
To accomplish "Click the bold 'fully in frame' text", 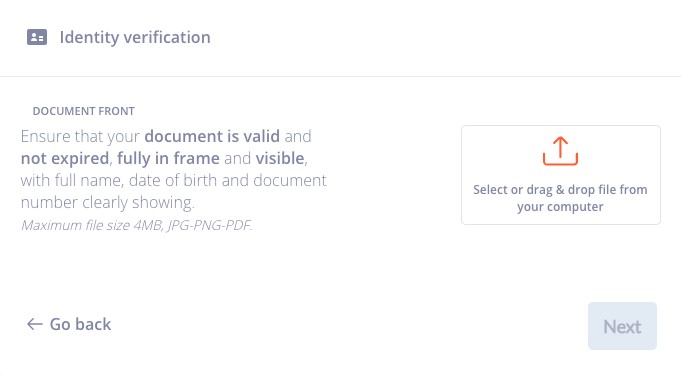I will (168, 158).
